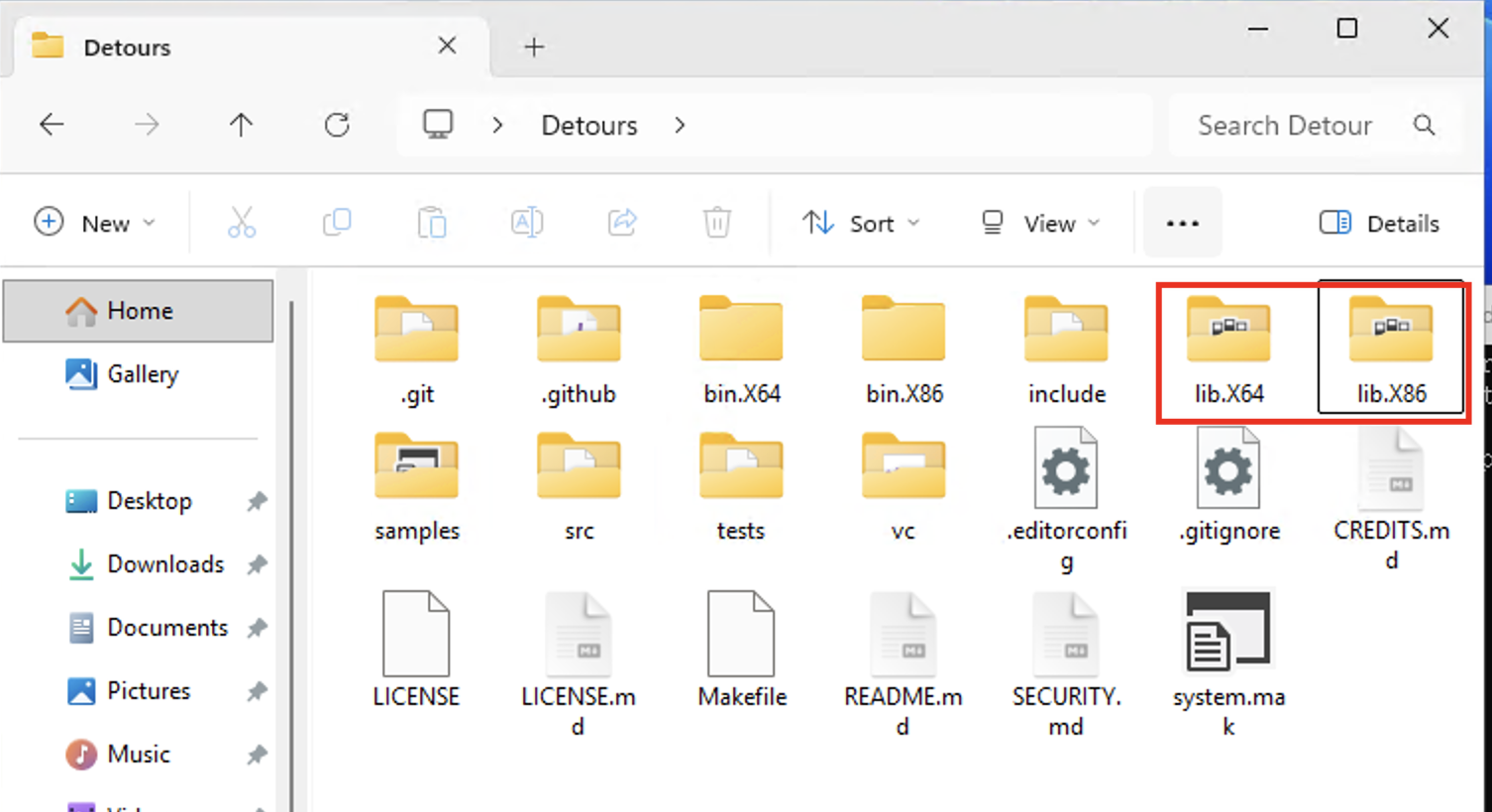Toggle the Details pane
This screenshot has width=1492, height=812.
(x=1379, y=223)
